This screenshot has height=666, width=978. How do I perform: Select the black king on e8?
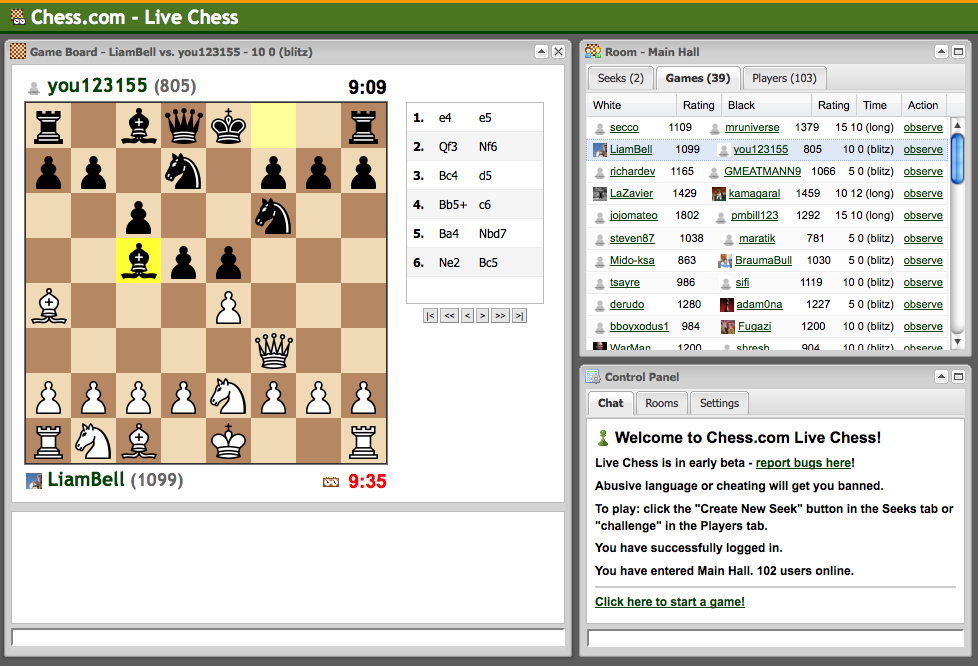[228, 126]
